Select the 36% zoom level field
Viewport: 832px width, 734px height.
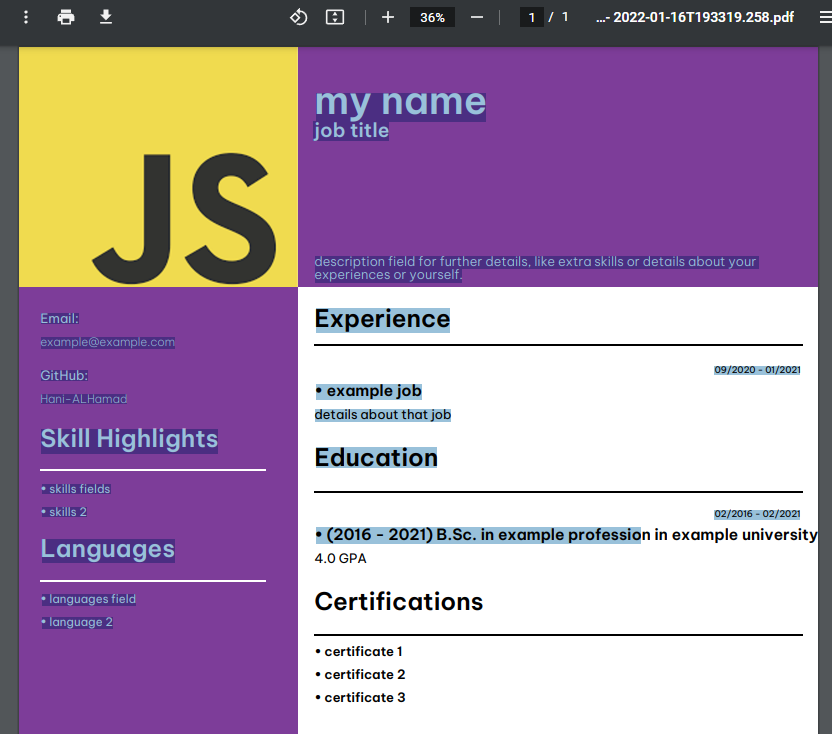(432, 18)
